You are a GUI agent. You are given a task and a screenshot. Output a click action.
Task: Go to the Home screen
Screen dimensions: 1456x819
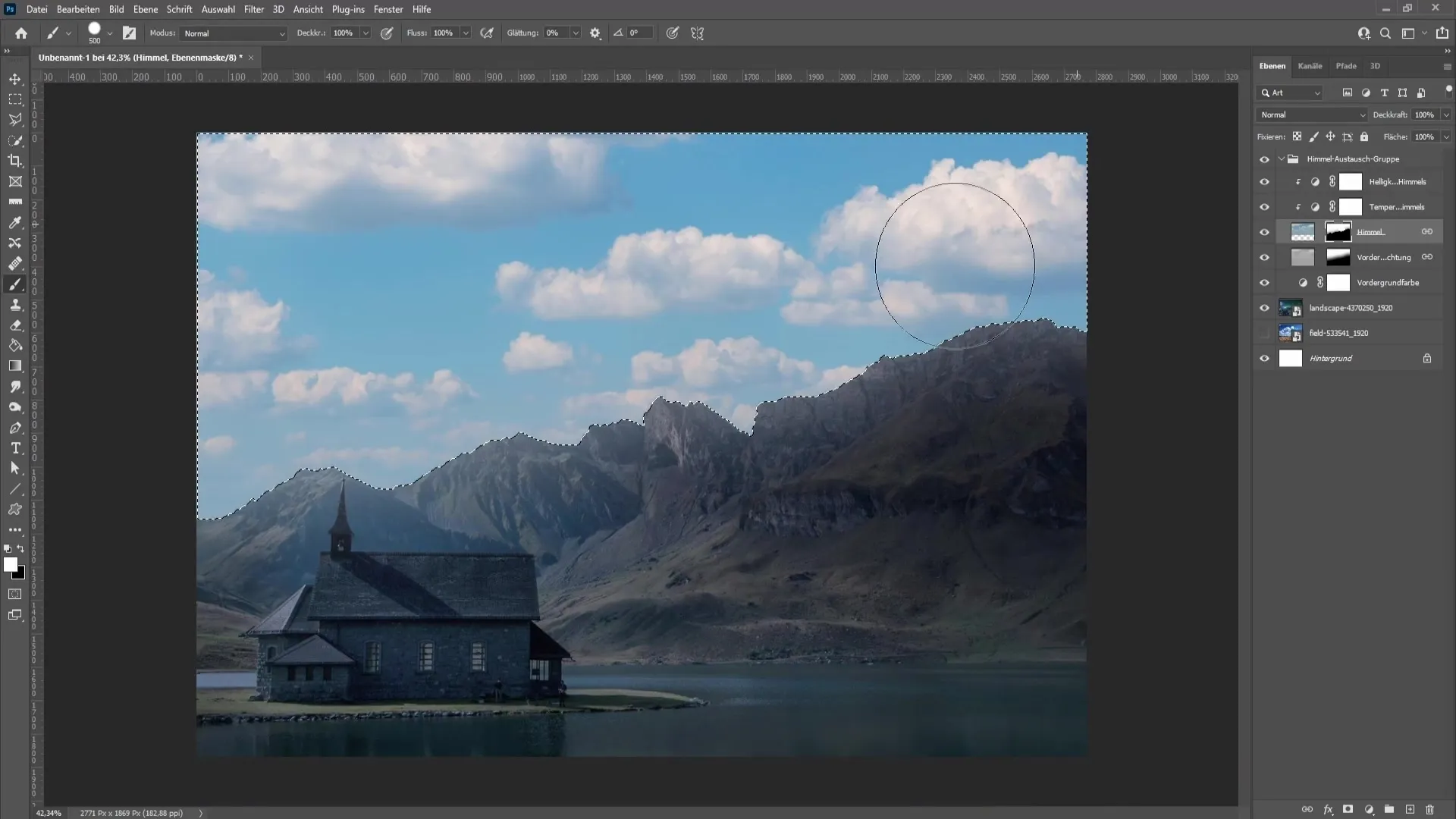pos(21,33)
